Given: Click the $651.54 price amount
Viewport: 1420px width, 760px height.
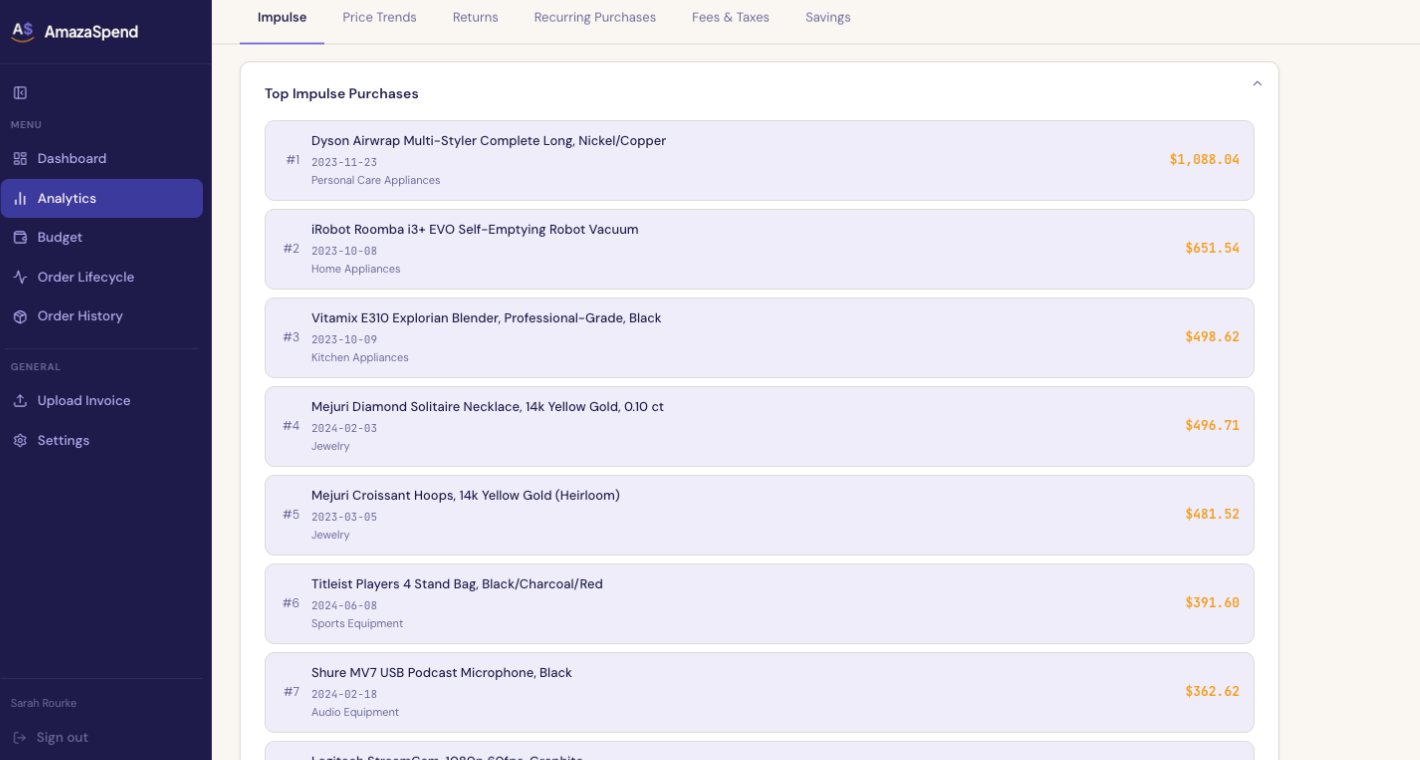Looking at the screenshot, I should coord(1212,248).
